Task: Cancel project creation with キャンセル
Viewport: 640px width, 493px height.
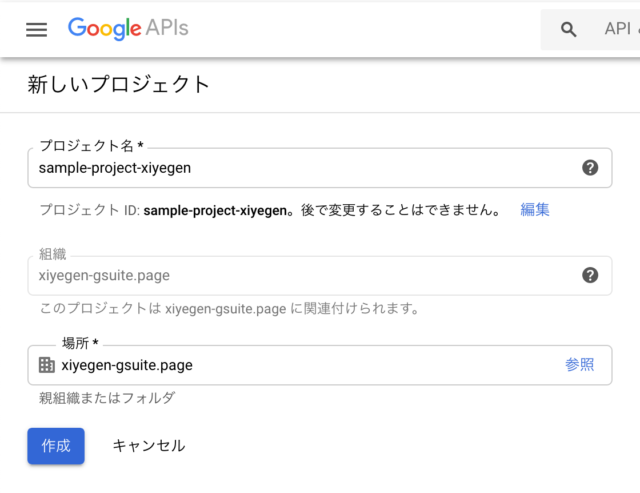Action: click(148, 446)
